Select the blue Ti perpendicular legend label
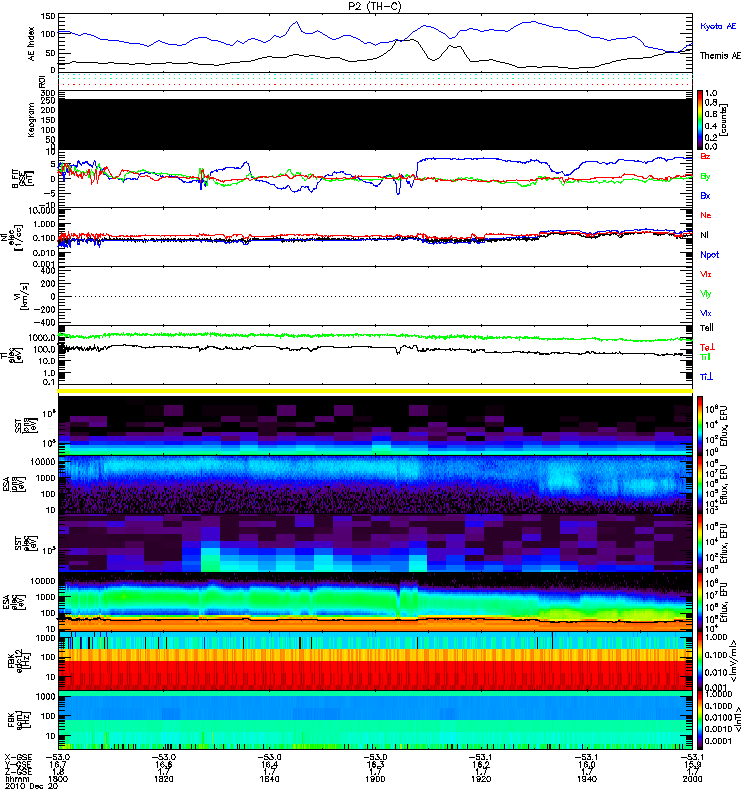 coord(706,377)
